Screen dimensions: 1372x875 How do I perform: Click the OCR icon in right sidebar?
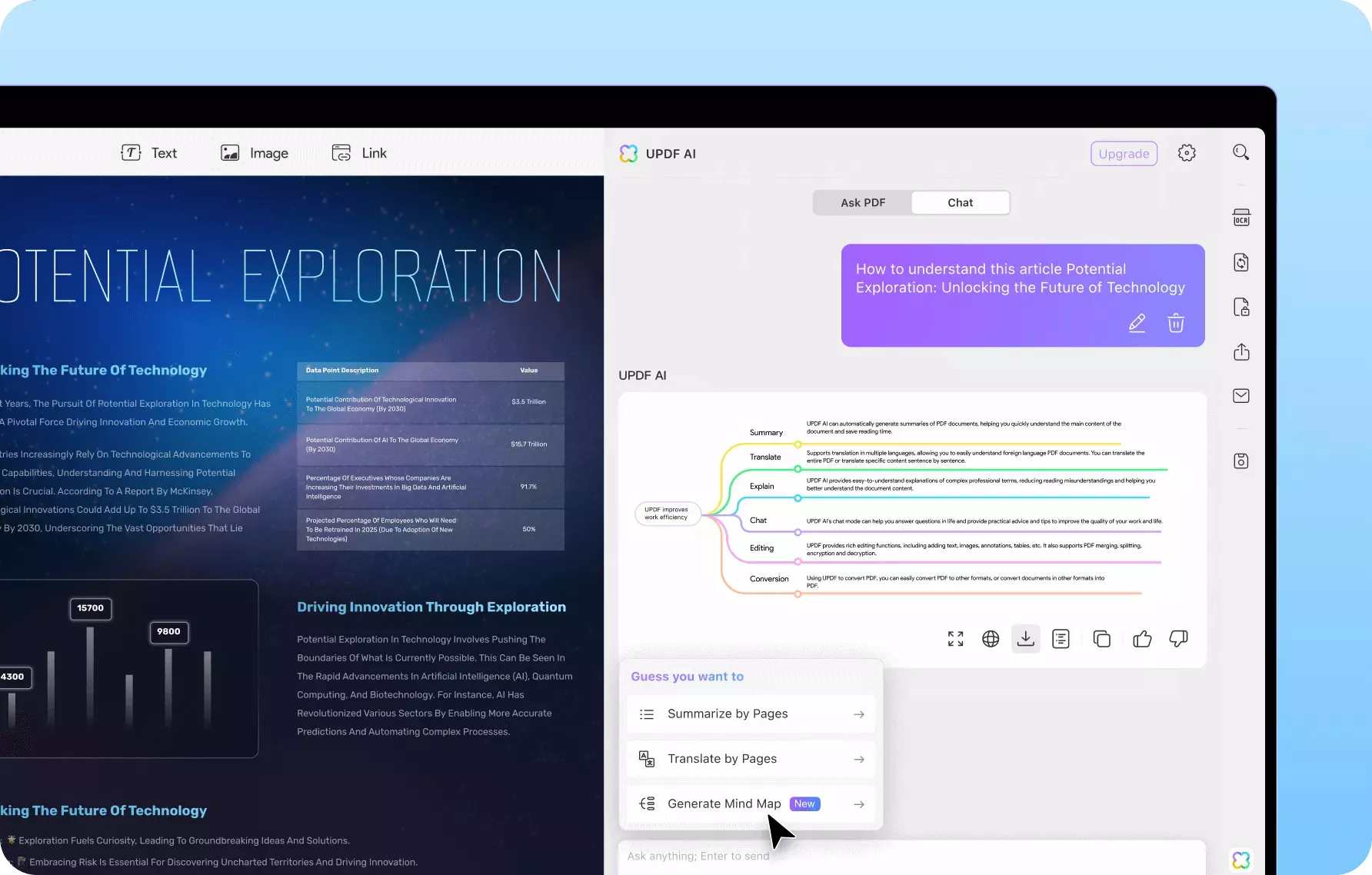[x=1241, y=218]
